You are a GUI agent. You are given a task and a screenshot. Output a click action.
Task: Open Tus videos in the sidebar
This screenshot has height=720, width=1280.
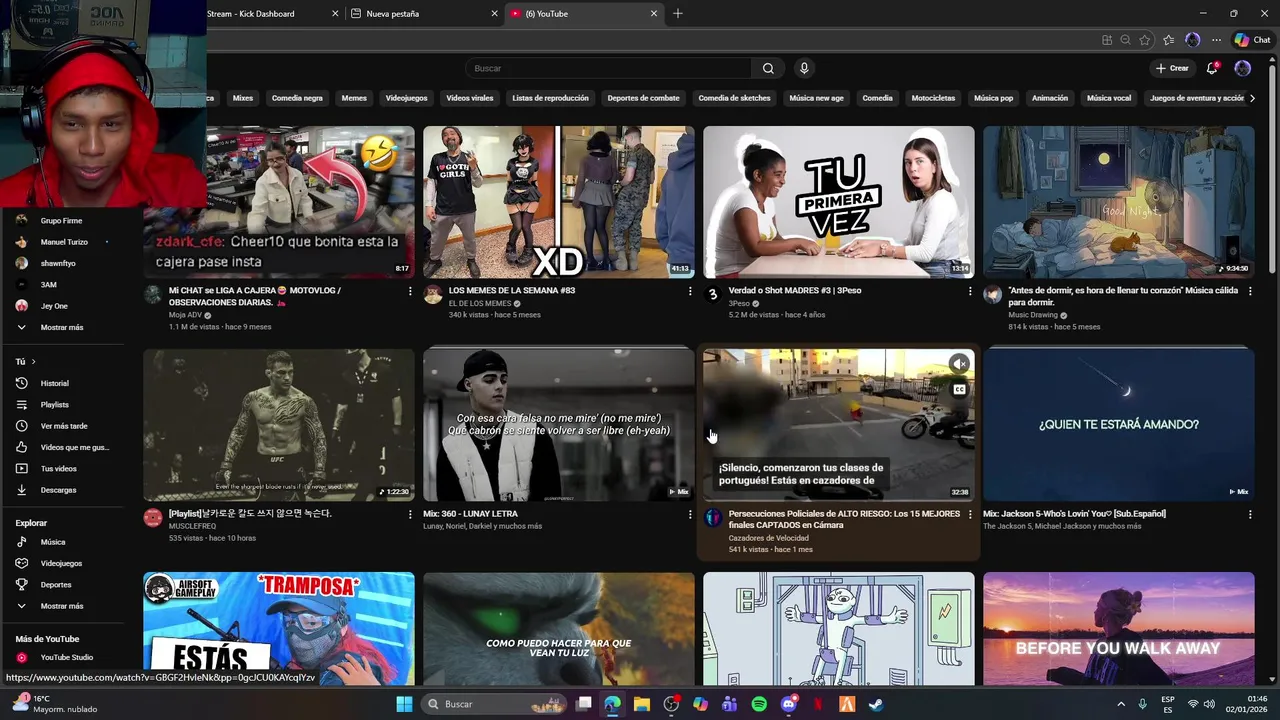[x=64, y=468]
